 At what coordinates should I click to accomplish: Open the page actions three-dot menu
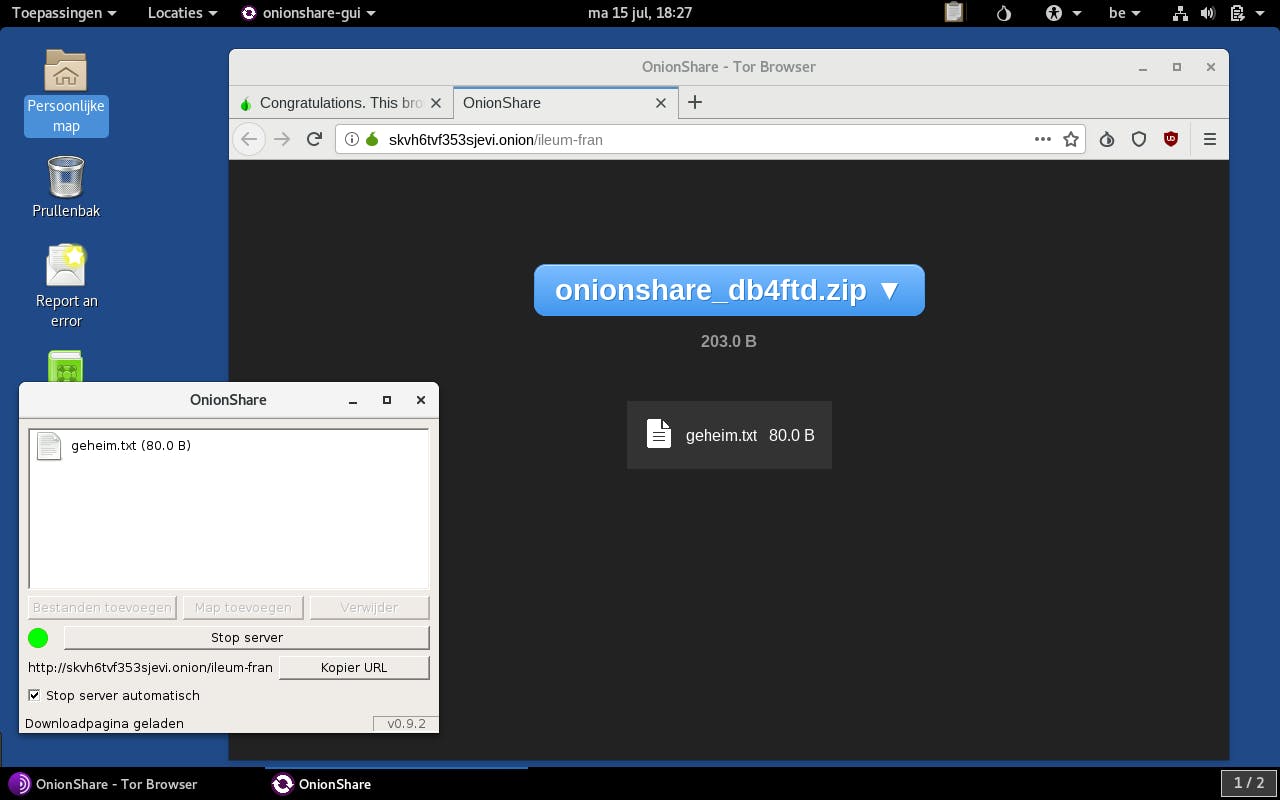[x=1042, y=140]
